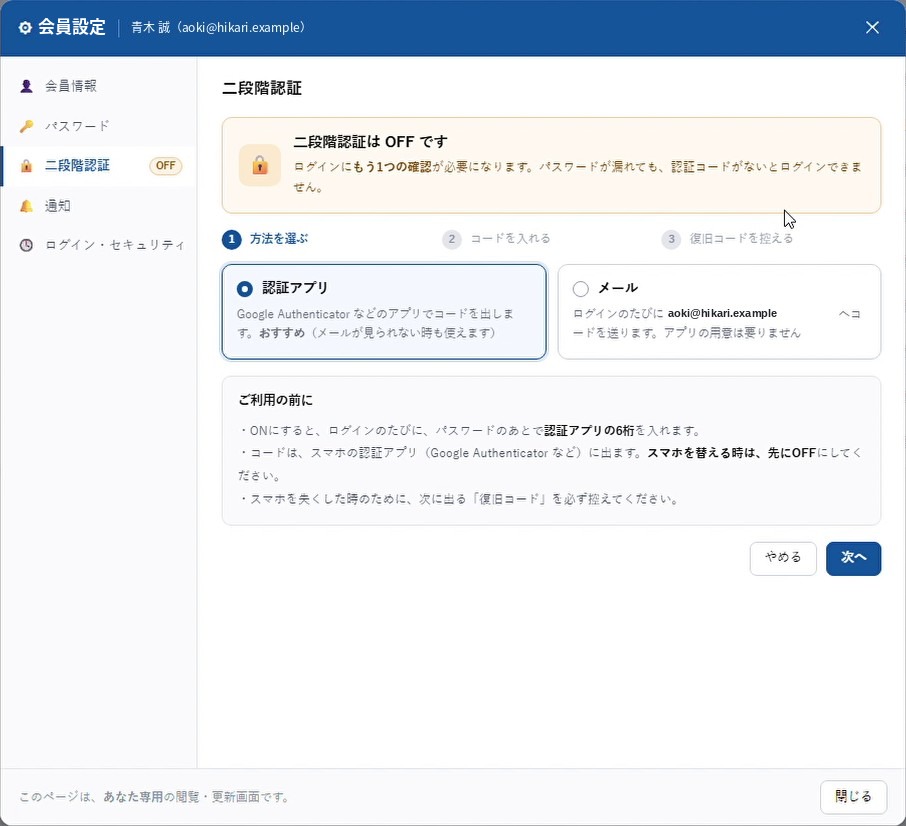Click the lock icon in sidebar 二段階認証
906x826 pixels.
(x=26, y=166)
